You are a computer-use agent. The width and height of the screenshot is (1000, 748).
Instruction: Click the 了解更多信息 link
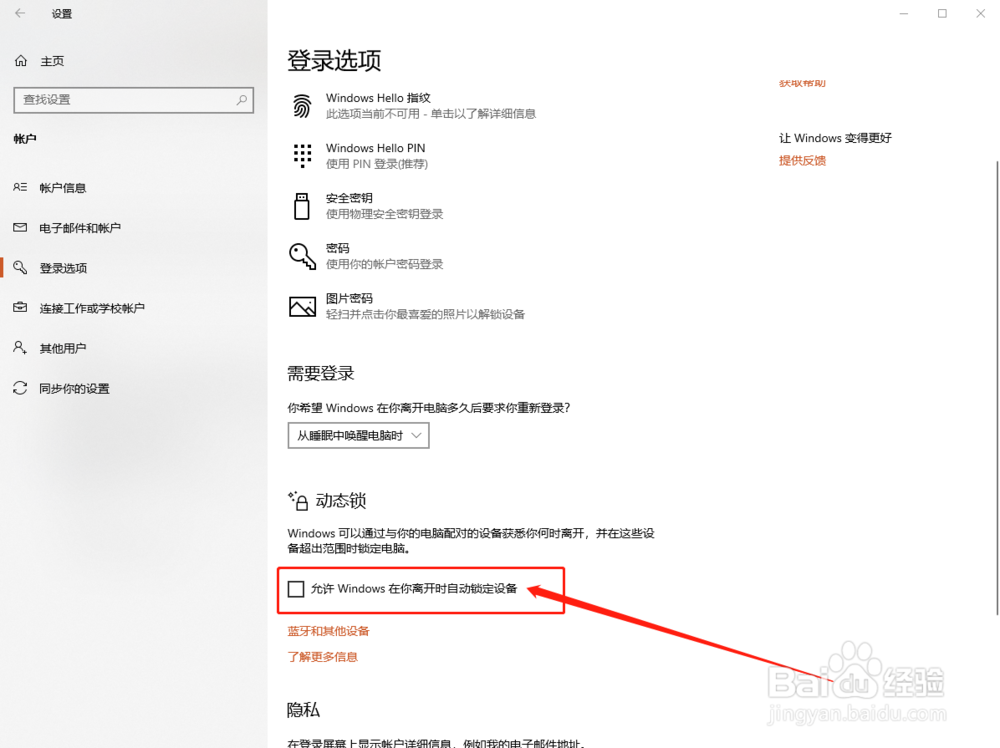coord(323,657)
